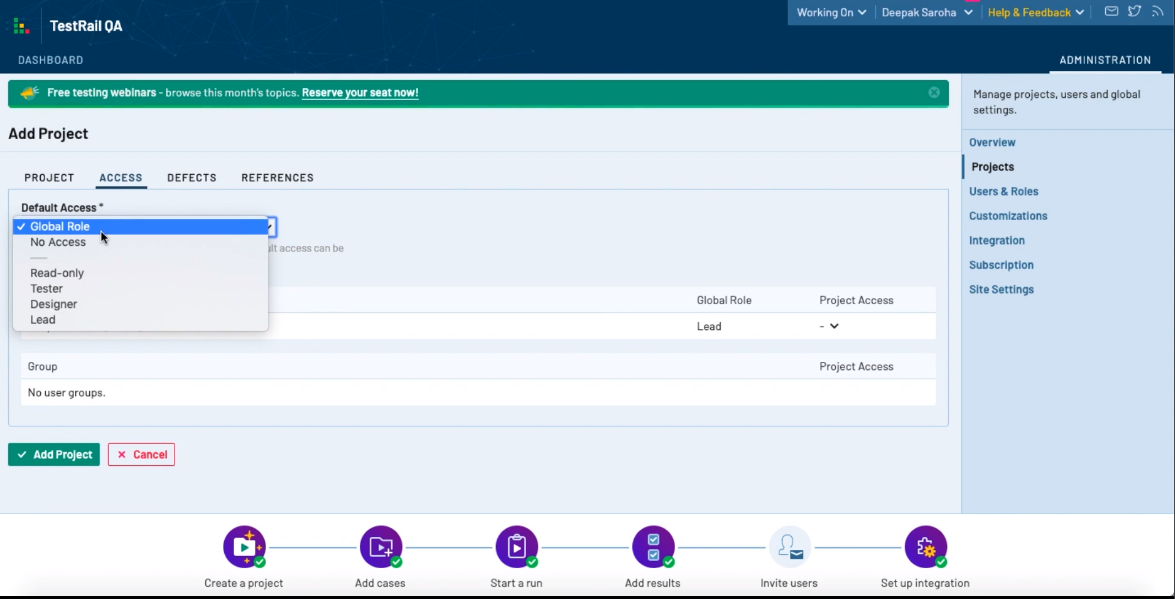
Task: Switch to the Defects tab
Action: point(191,178)
